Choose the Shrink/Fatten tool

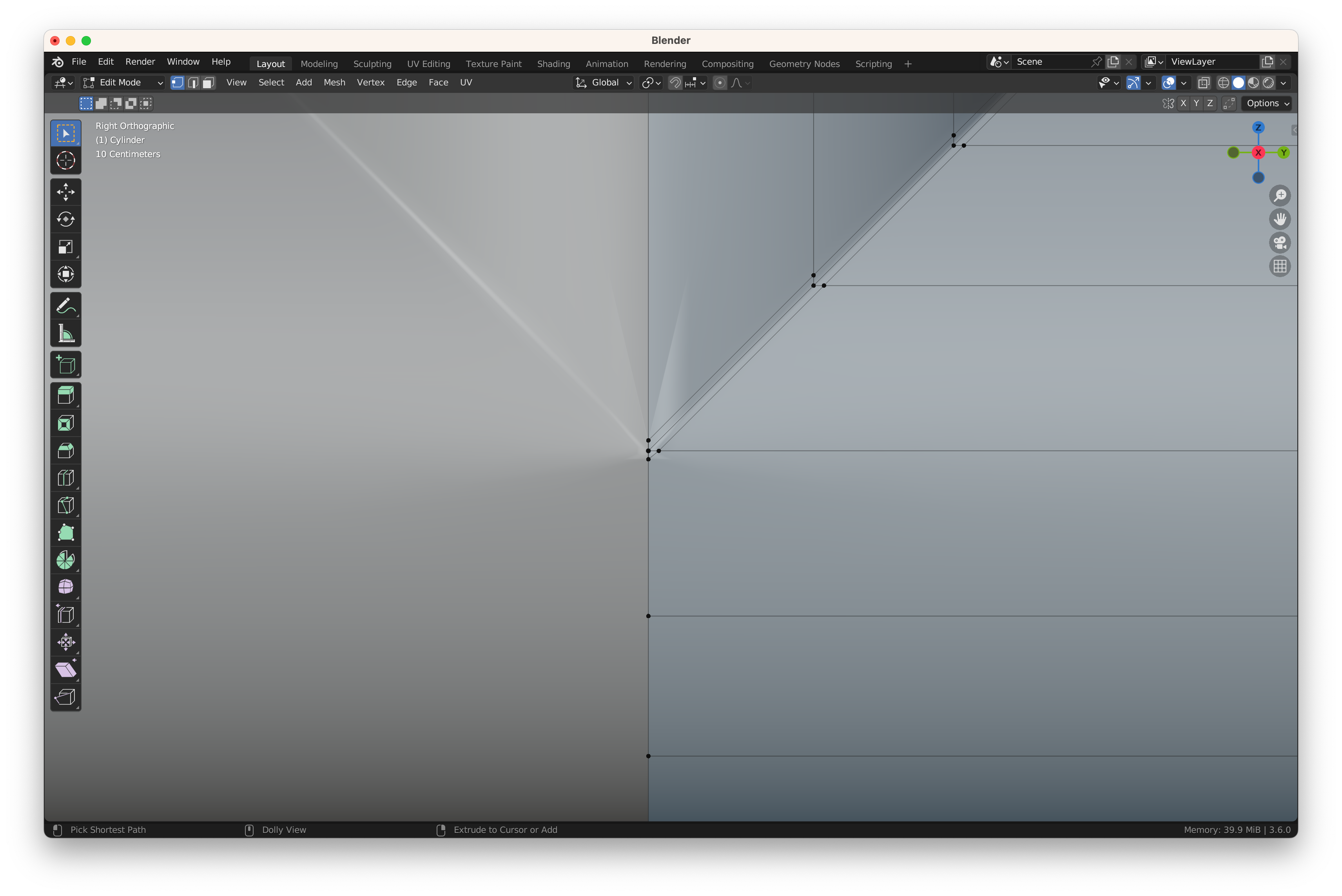coord(66,642)
